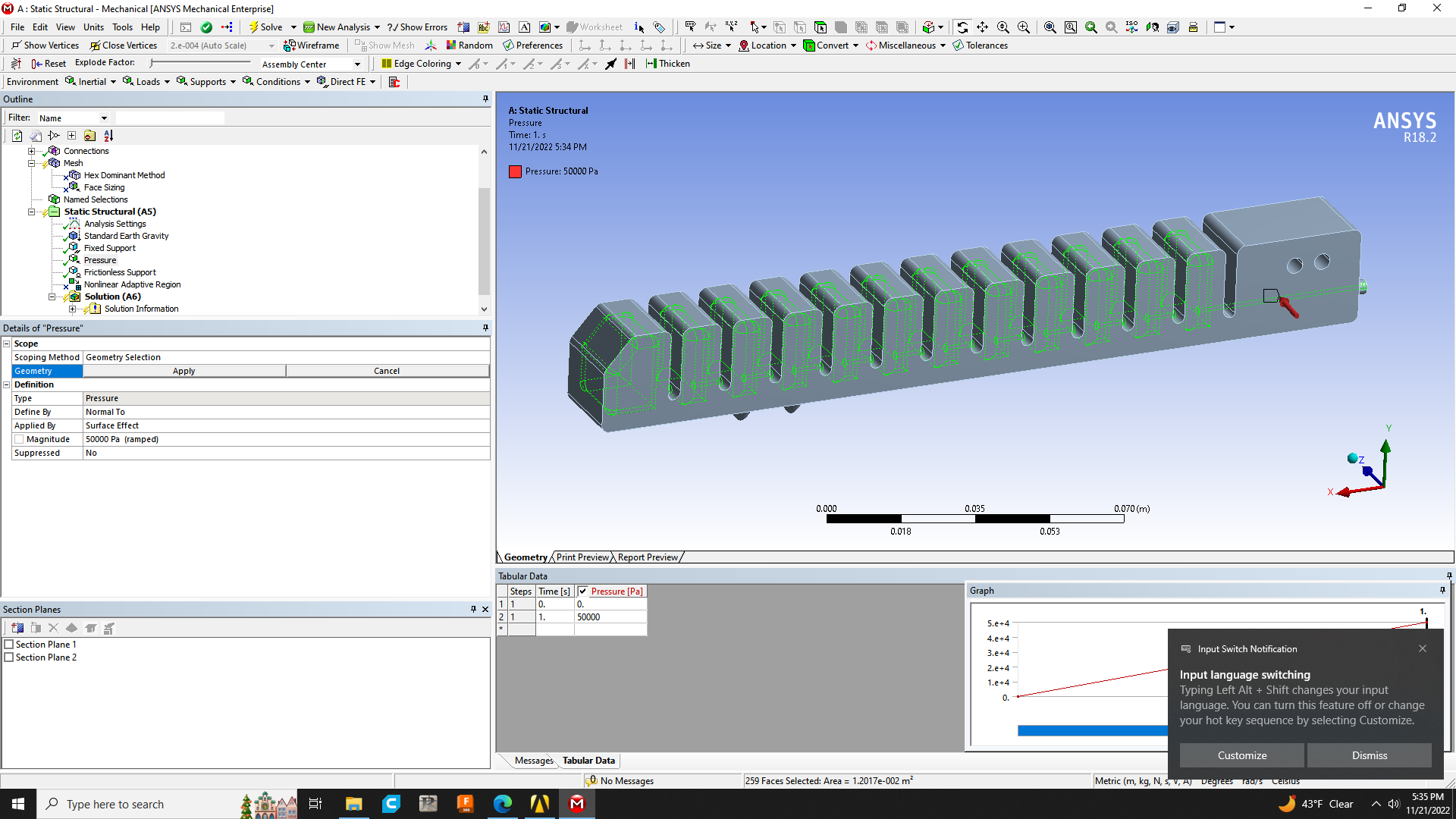Click the Random colors icon
Screen dimensions: 1456x819
point(450,45)
